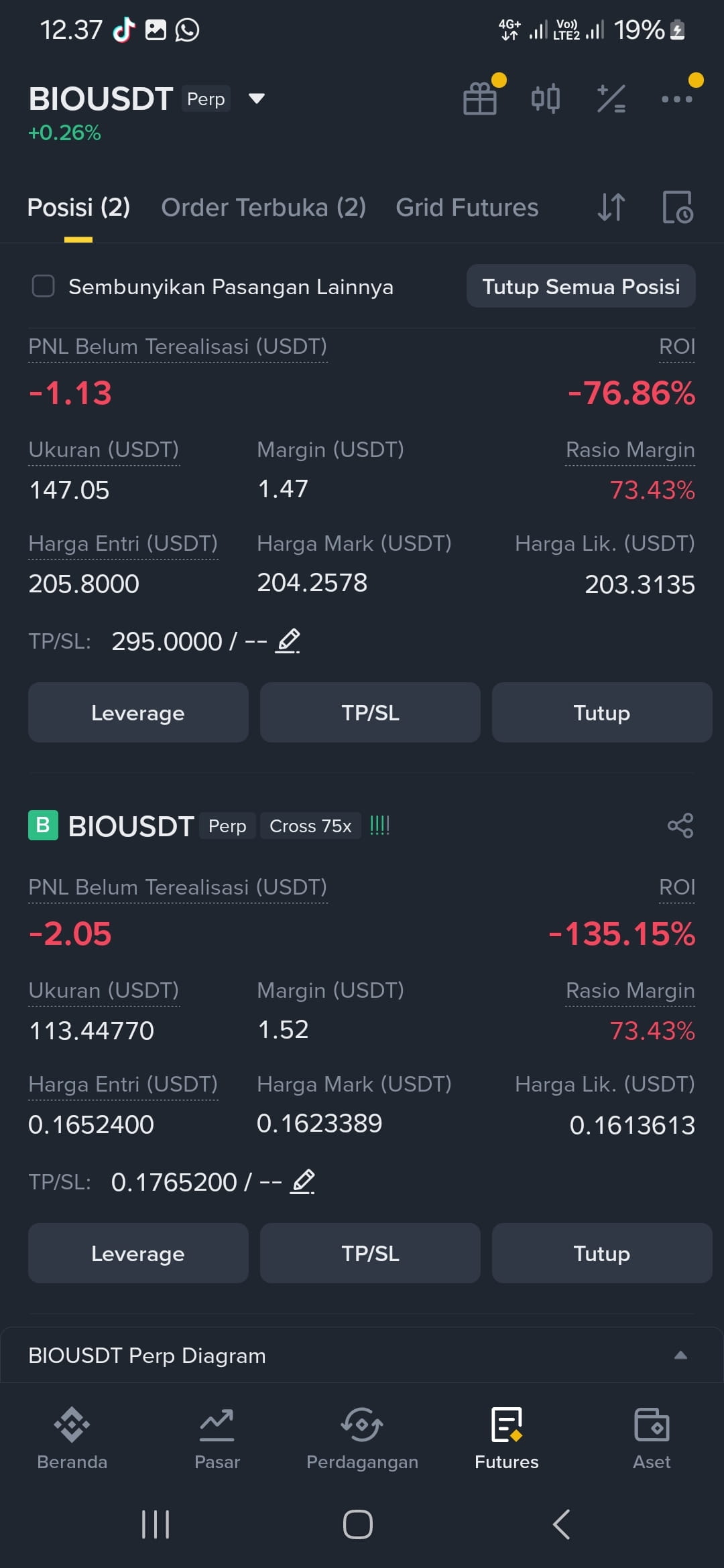This screenshot has width=724, height=1568.
Task: Go to Aset in bottom navigation
Action: 652,1439
